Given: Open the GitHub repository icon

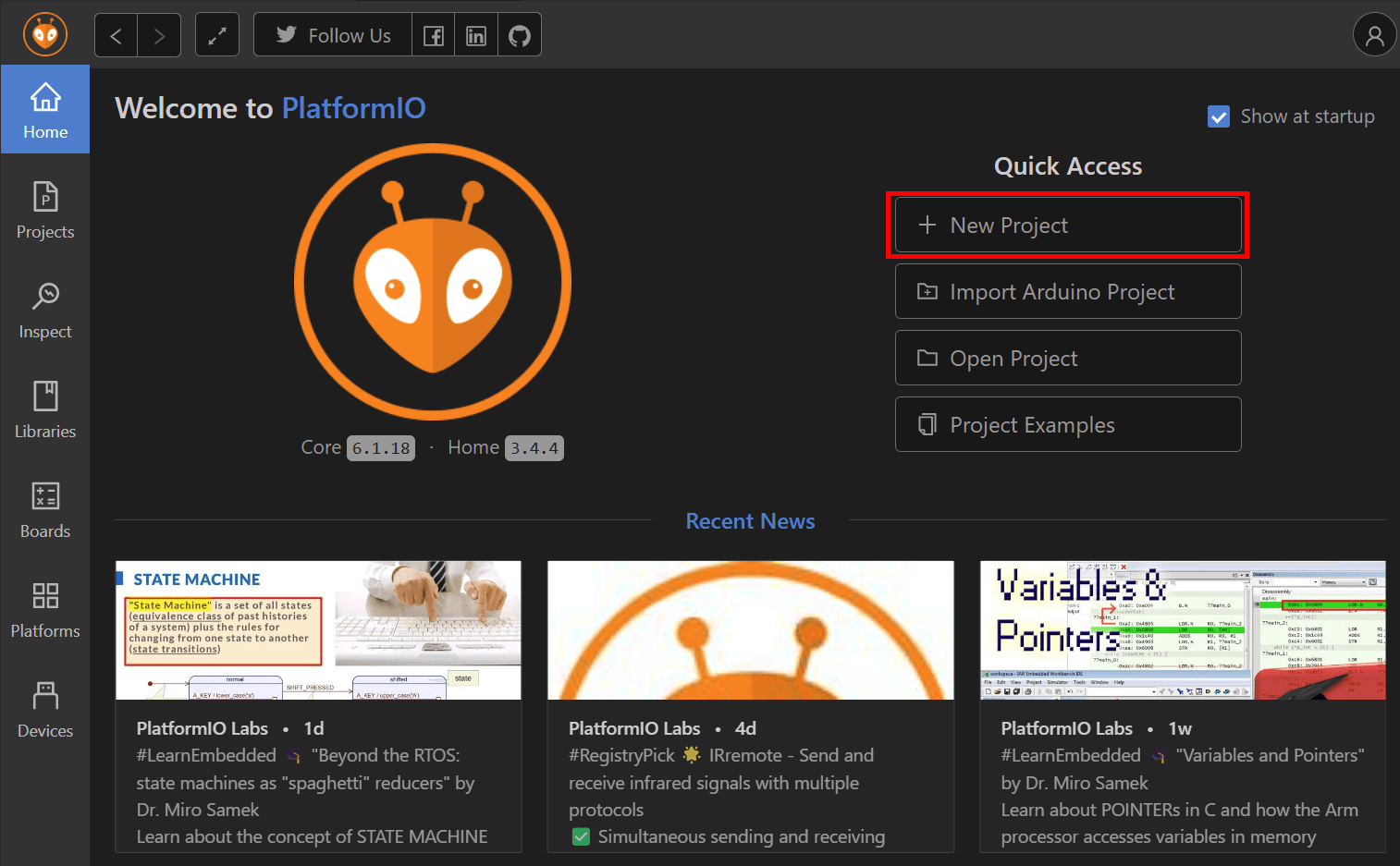Looking at the screenshot, I should pos(520,35).
